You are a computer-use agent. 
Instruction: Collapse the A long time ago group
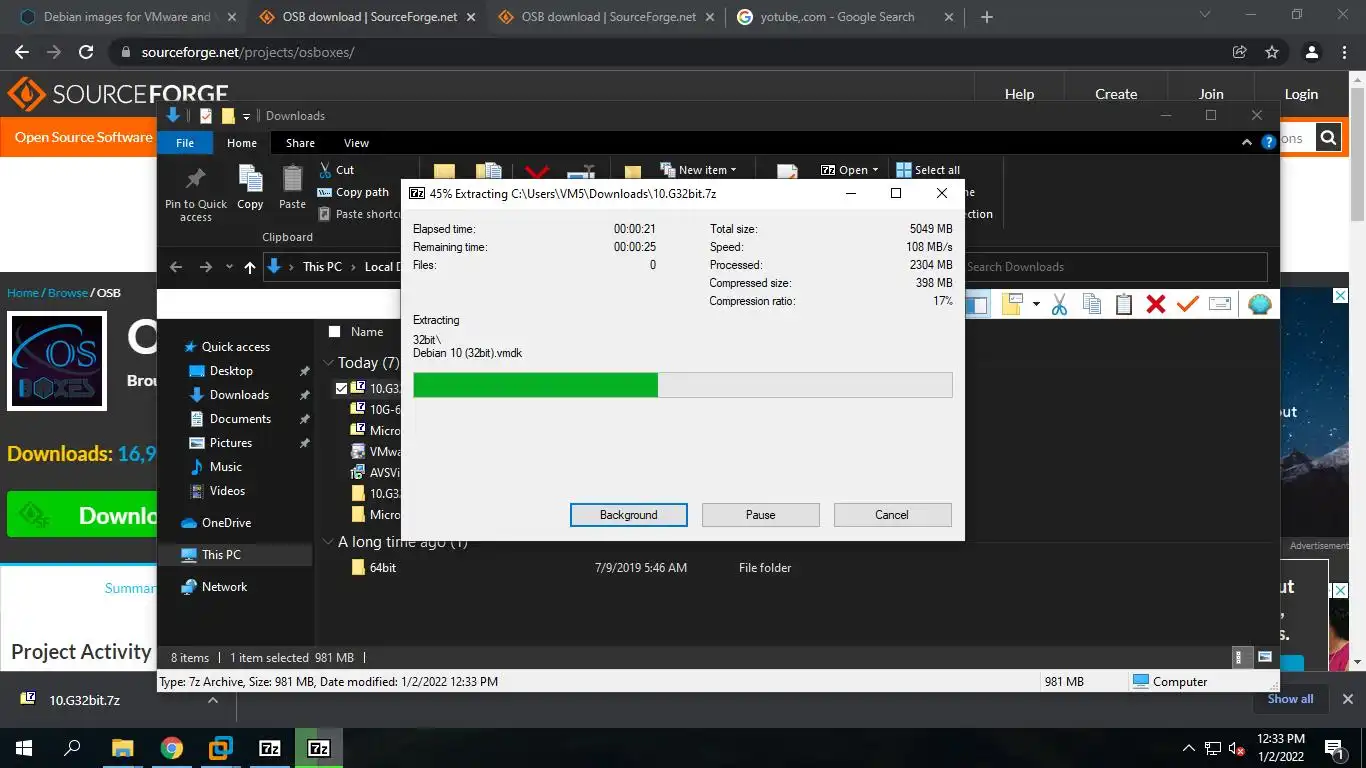click(x=328, y=542)
